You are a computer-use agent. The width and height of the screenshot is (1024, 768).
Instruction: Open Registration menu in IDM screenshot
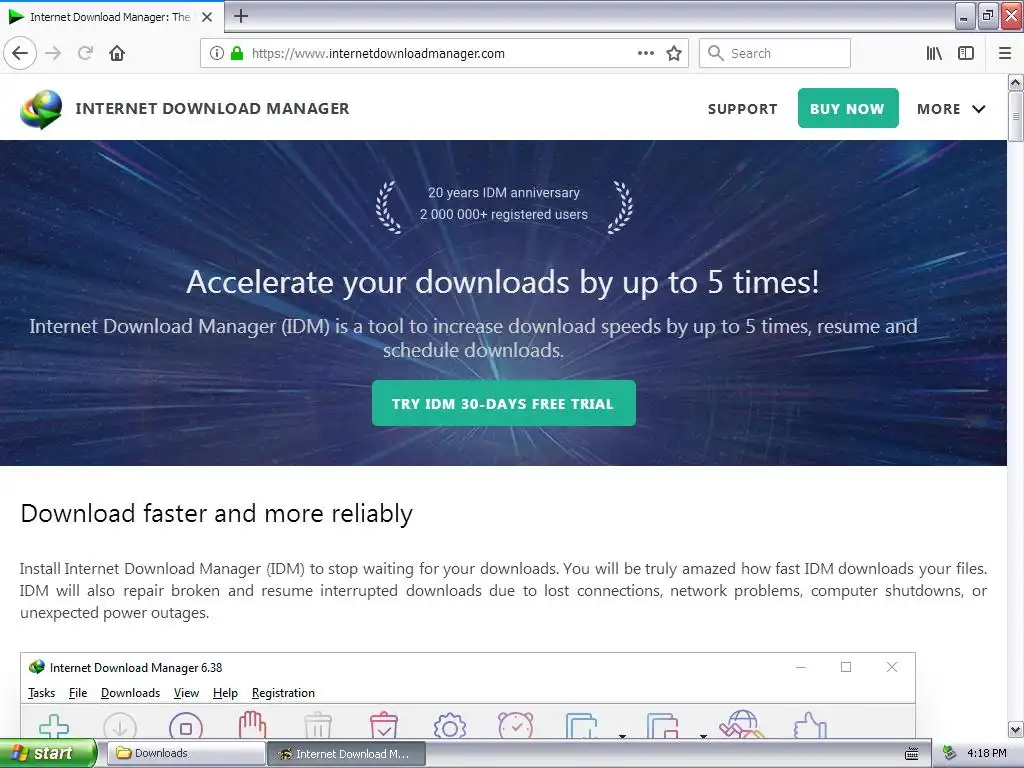pos(283,693)
